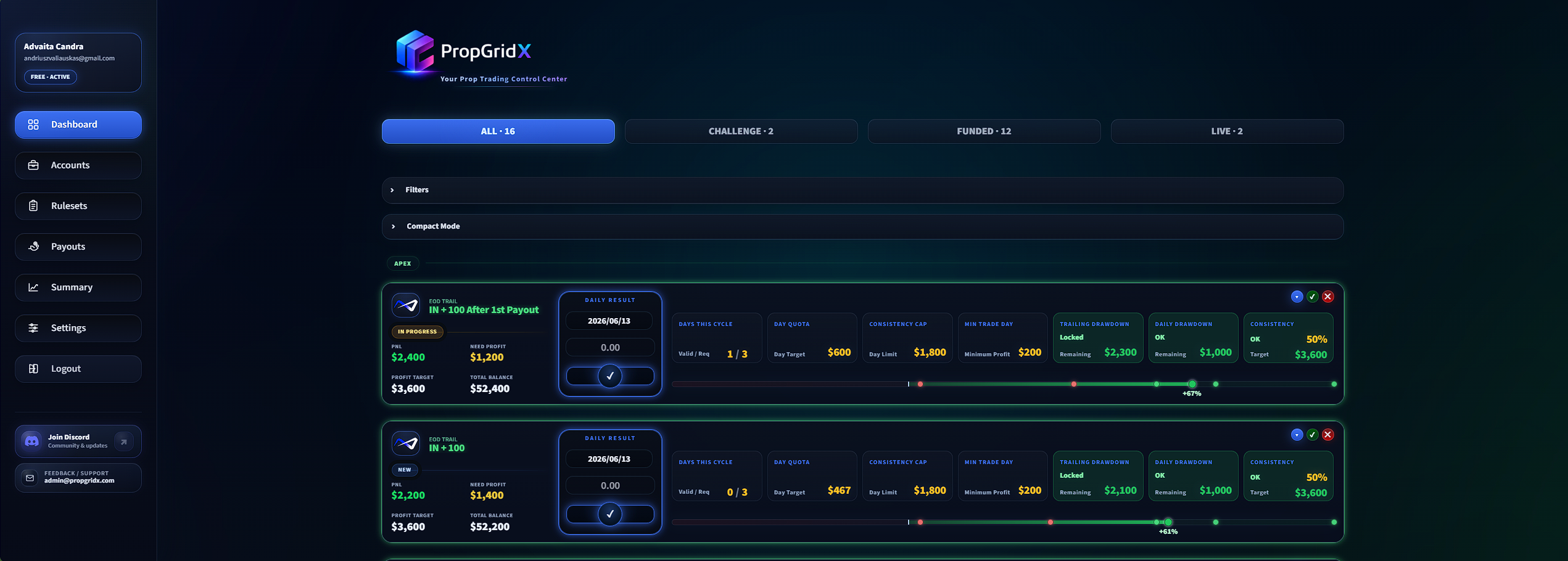Viewport: 1568px width, 561px height.
Task: Click Days This Cycle 0 / 3 tile
Action: pos(717,476)
